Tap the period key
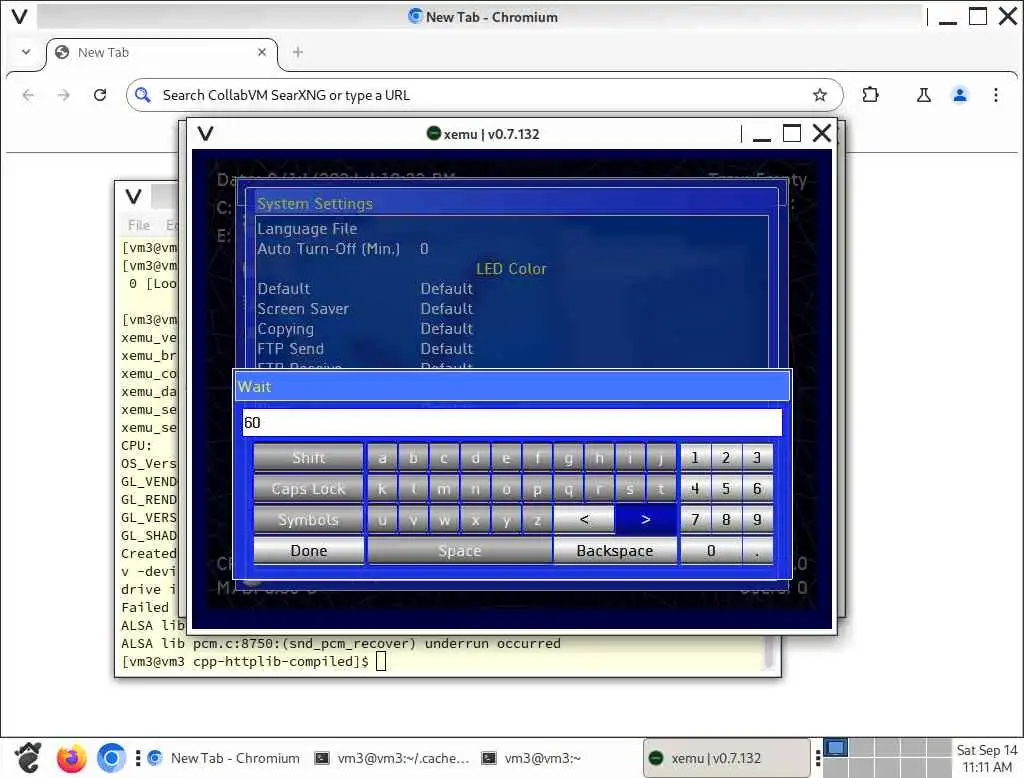The width and height of the screenshot is (1024, 778). (x=757, y=551)
